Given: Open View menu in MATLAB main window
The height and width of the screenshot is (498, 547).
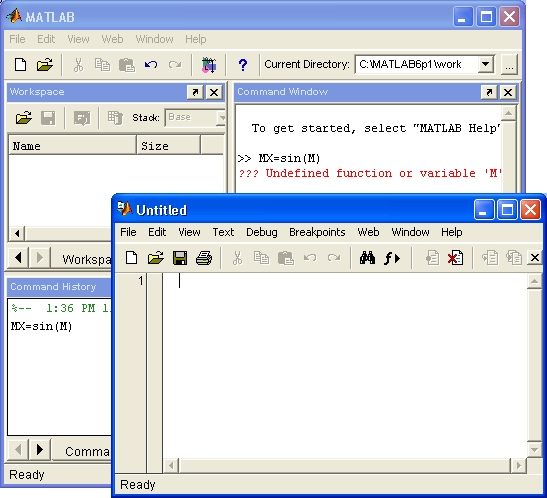Looking at the screenshot, I should point(78,39).
